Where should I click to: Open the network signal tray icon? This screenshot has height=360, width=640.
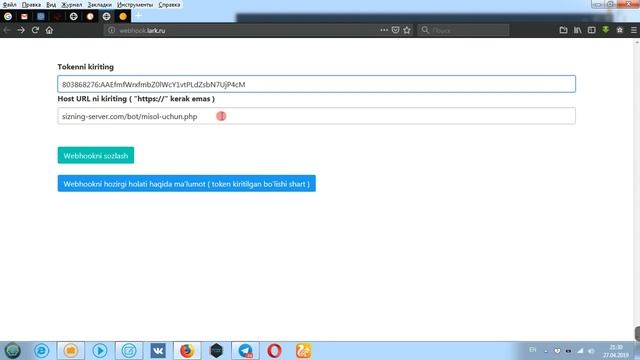pos(580,351)
